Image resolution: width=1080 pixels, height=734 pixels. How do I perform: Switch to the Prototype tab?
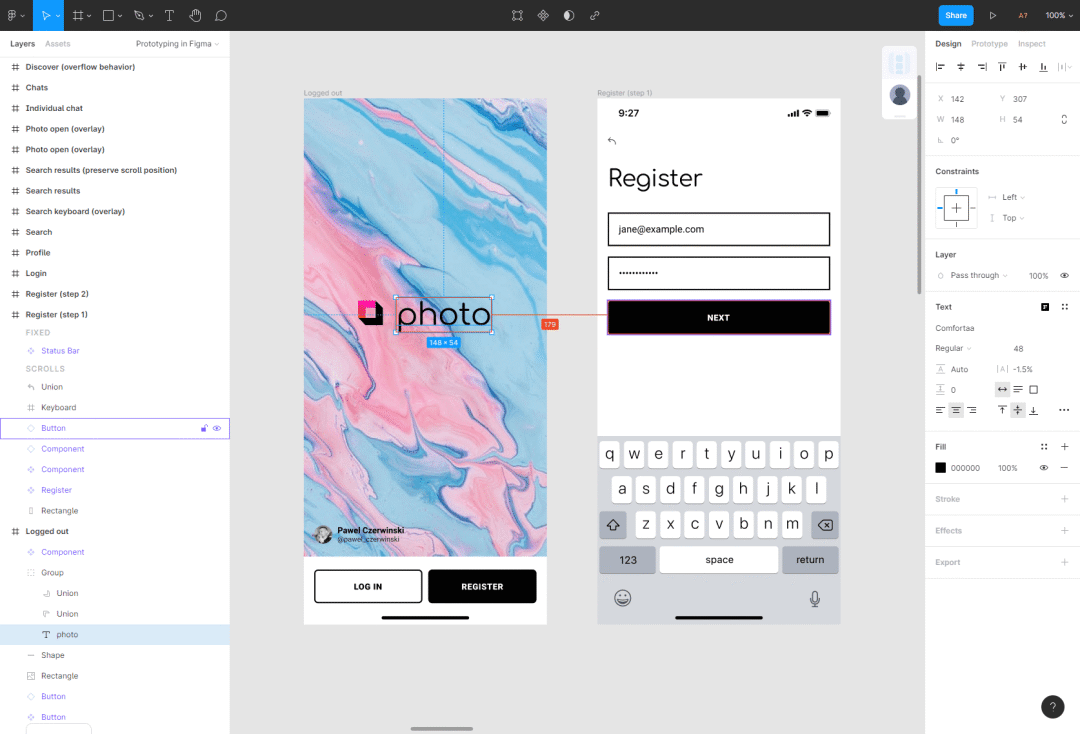tap(989, 44)
